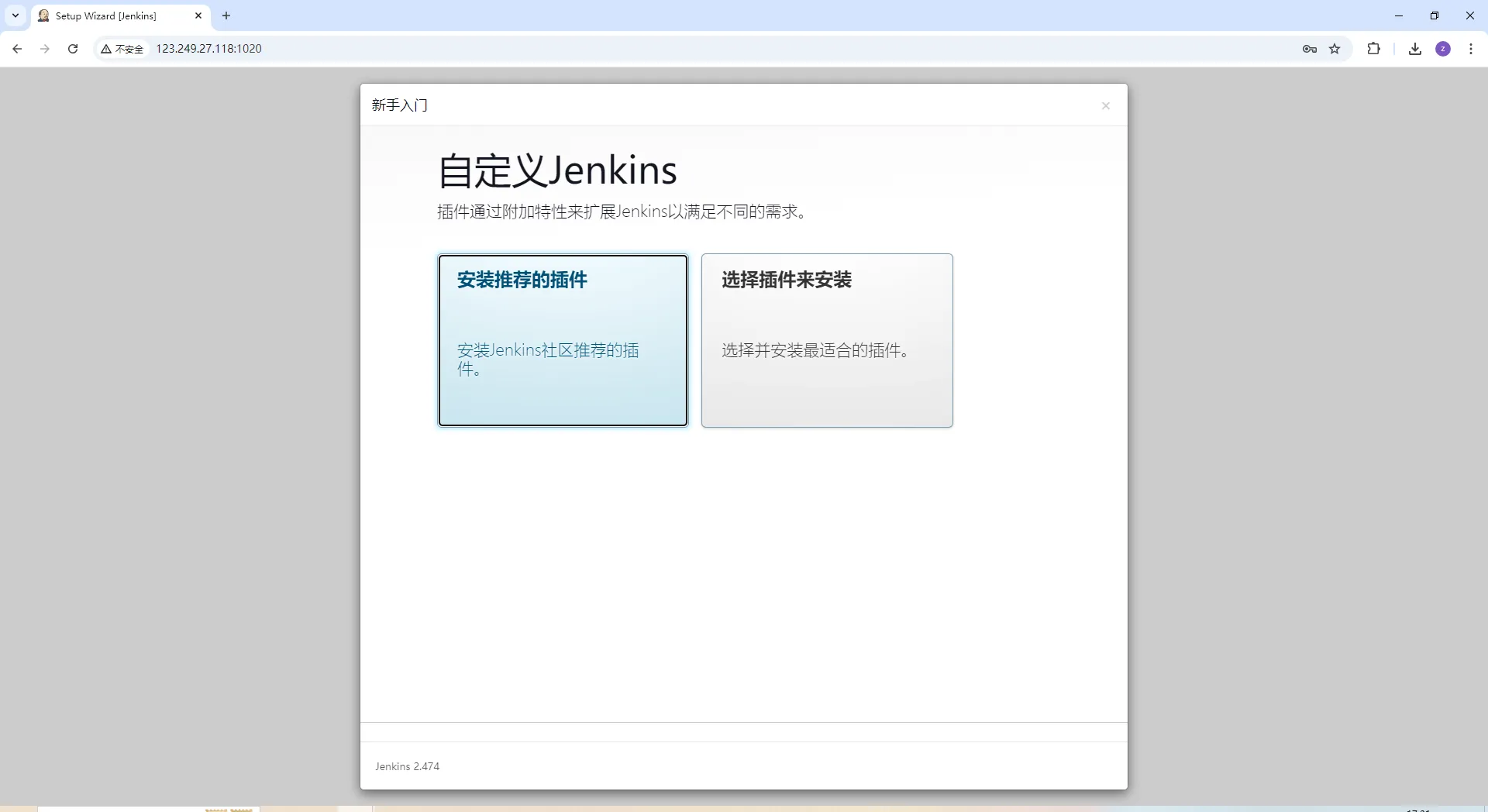Click the 新手入门 dialog title

coord(400,105)
